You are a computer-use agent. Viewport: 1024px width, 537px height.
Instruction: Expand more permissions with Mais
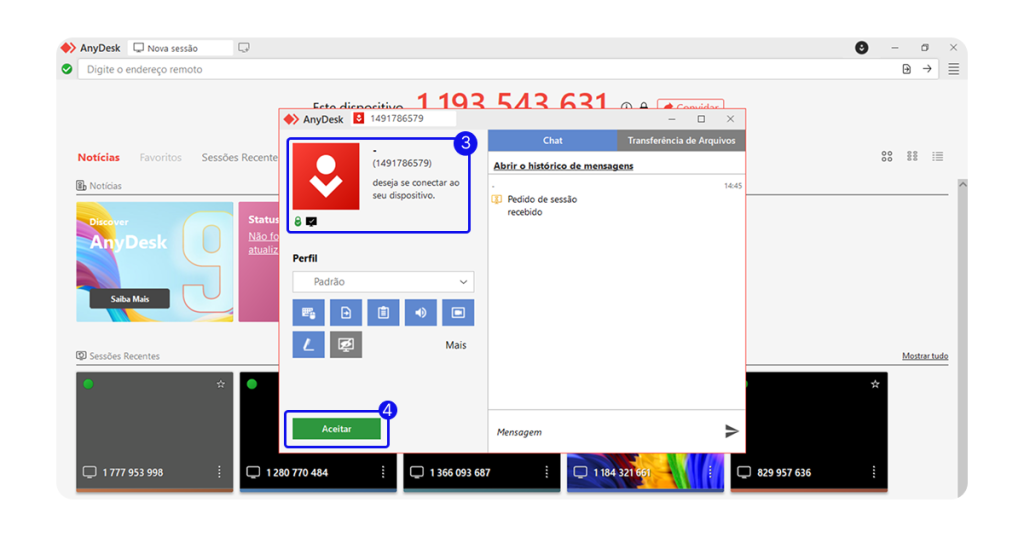(x=455, y=345)
